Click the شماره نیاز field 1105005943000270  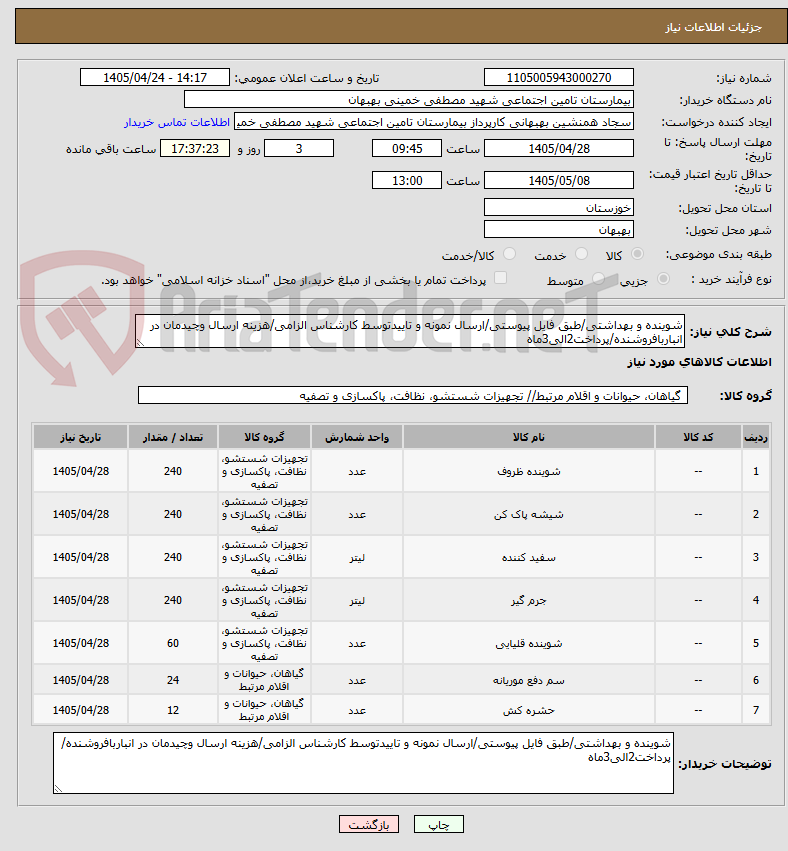[x=558, y=78]
